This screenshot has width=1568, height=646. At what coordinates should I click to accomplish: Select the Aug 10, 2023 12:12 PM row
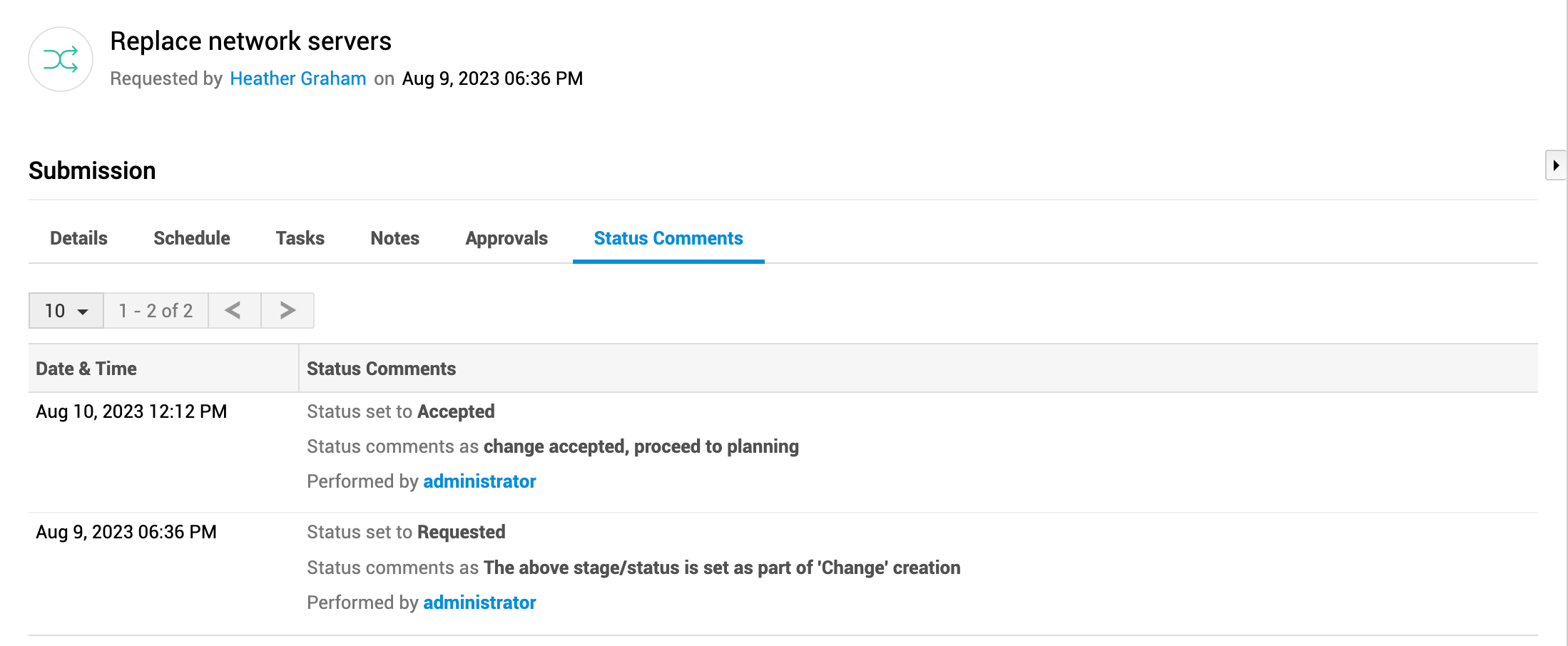pos(131,411)
